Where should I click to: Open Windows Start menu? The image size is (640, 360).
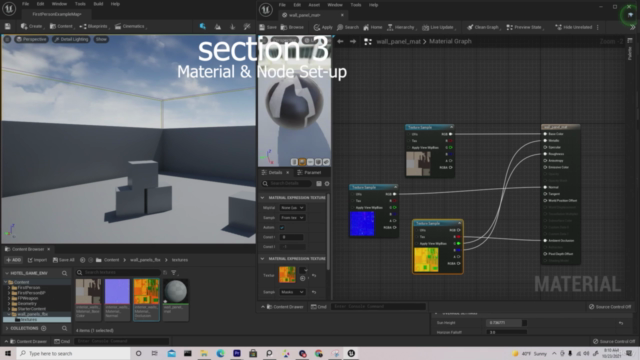click(8, 353)
